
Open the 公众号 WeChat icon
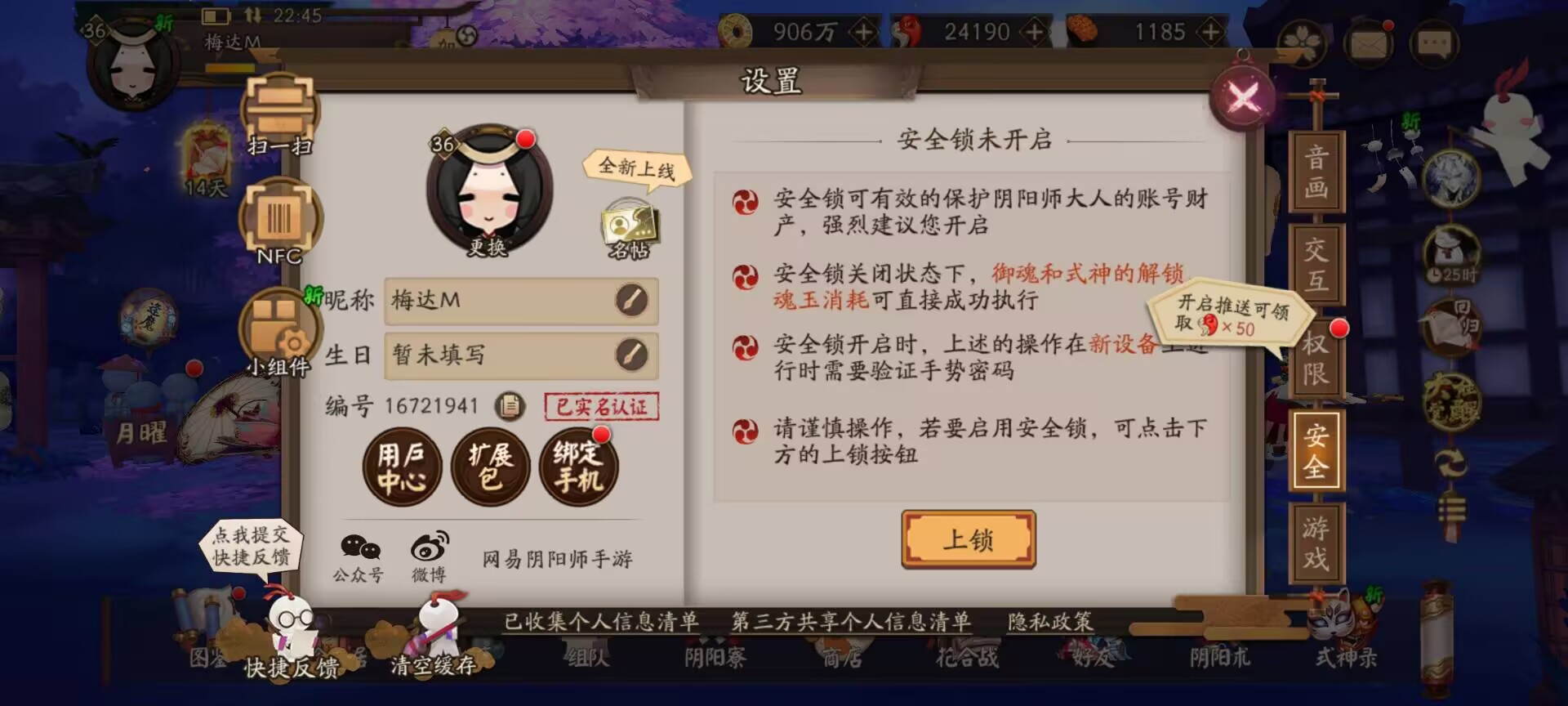[x=359, y=557]
